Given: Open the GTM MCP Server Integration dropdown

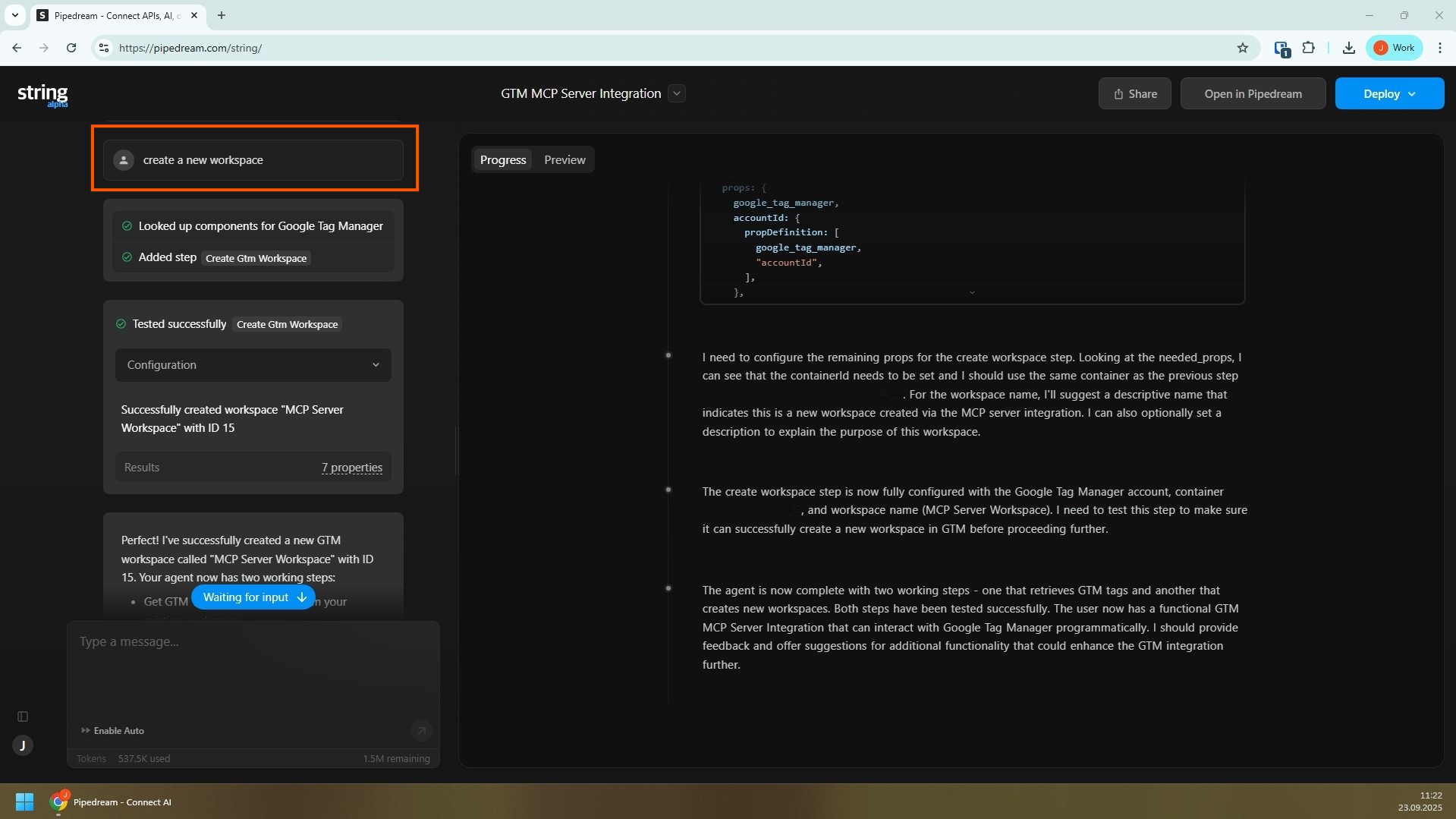Looking at the screenshot, I should [x=677, y=93].
